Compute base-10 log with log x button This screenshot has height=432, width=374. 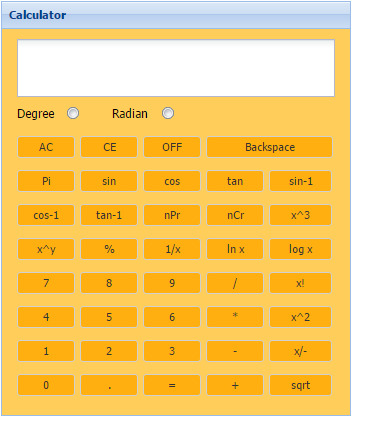pyautogui.click(x=301, y=249)
